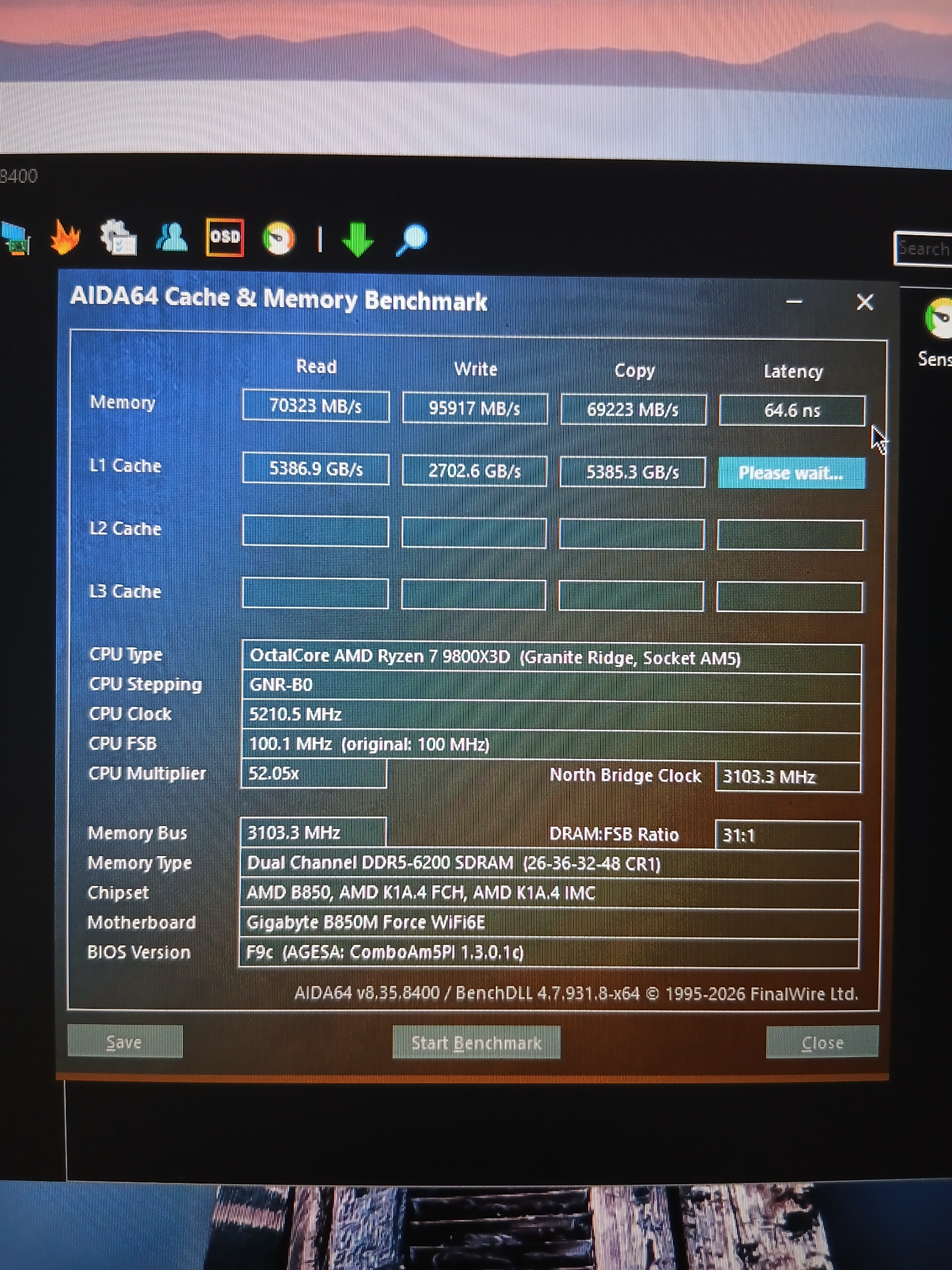Click the empty L3 Cache Latency cell
Viewport: 952px width, 1270px height.
point(790,597)
